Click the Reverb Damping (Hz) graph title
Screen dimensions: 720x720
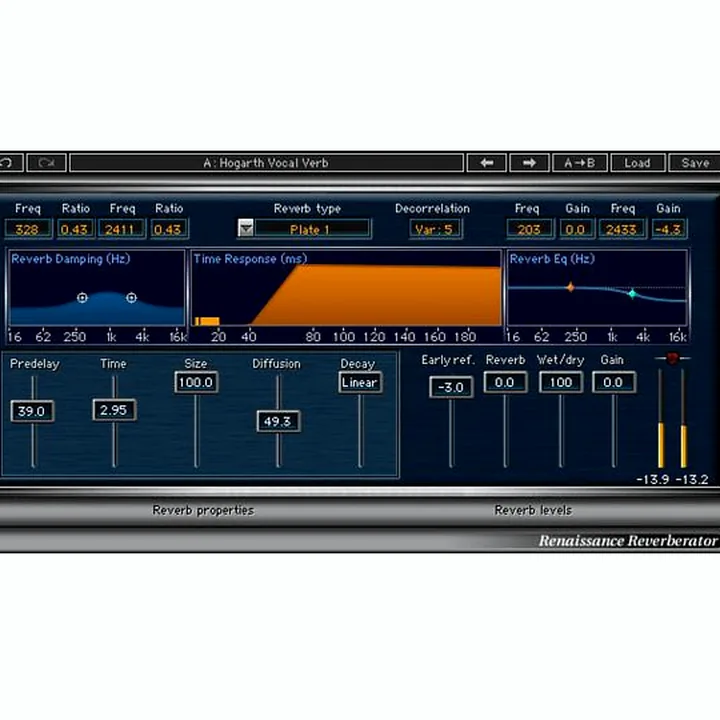(x=71, y=259)
